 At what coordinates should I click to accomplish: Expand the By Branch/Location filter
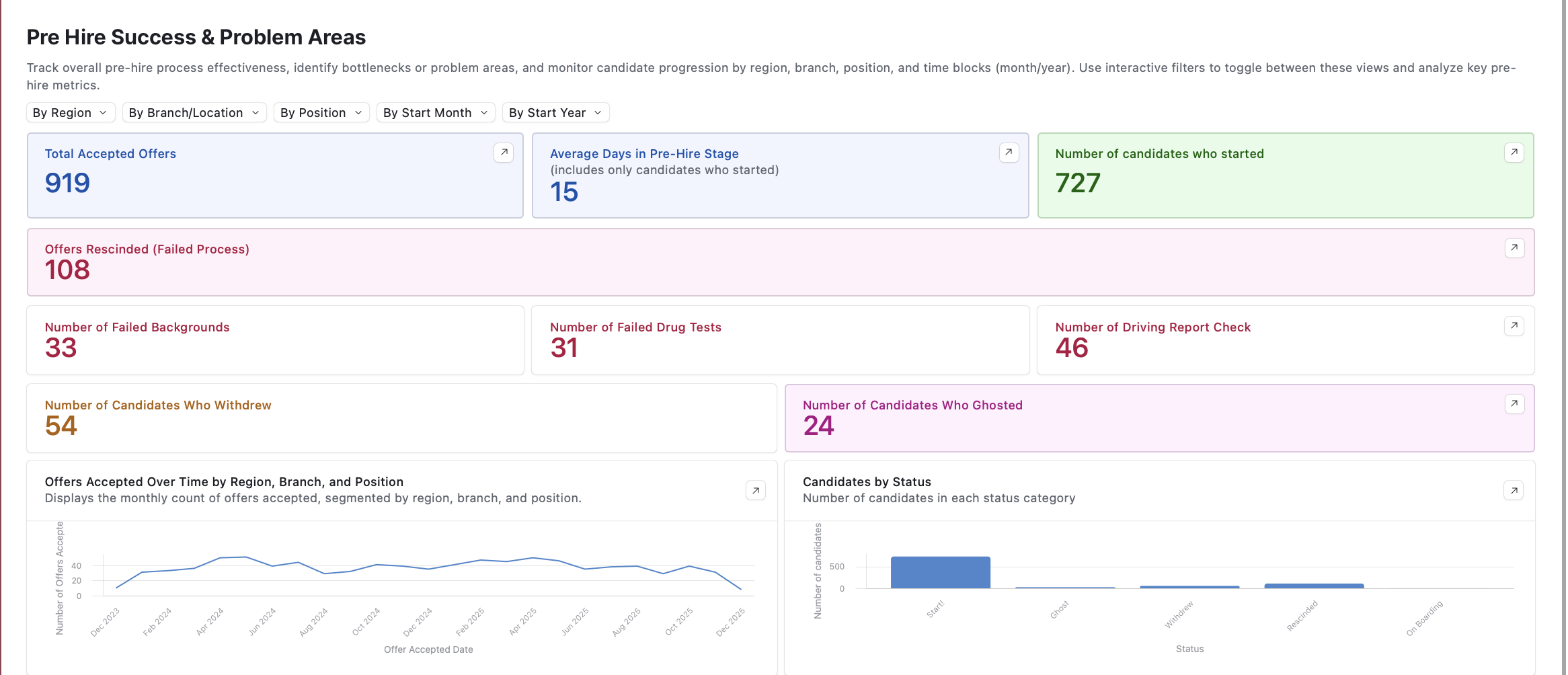194,113
